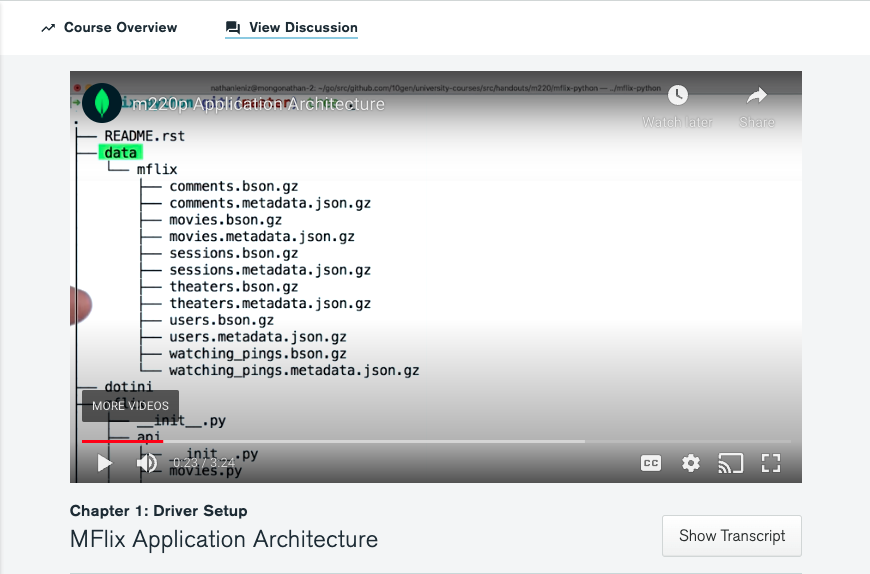Play the video with the play button

point(104,463)
